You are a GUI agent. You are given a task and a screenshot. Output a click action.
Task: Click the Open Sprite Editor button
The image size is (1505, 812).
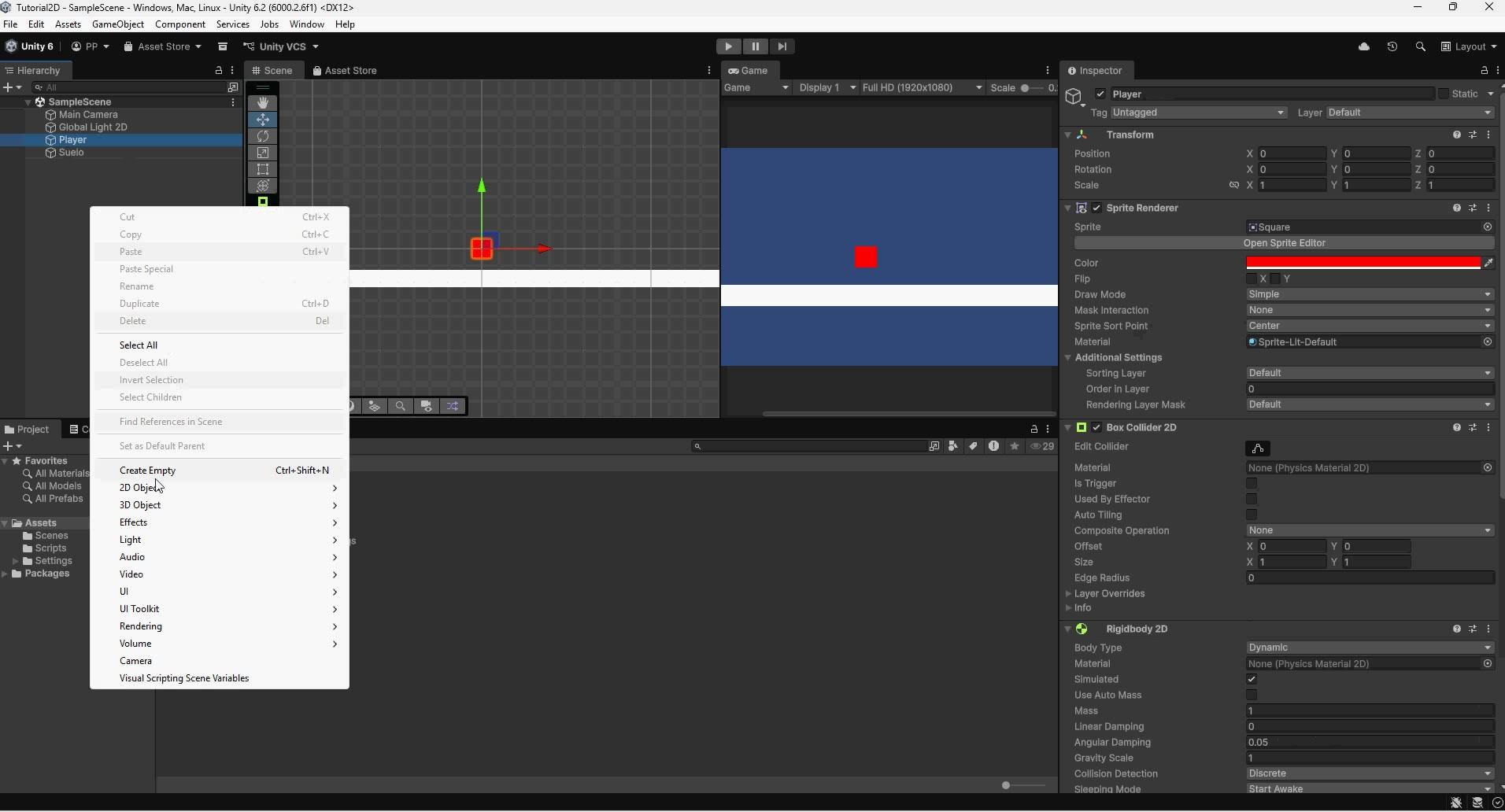pyautogui.click(x=1284, y=243)
